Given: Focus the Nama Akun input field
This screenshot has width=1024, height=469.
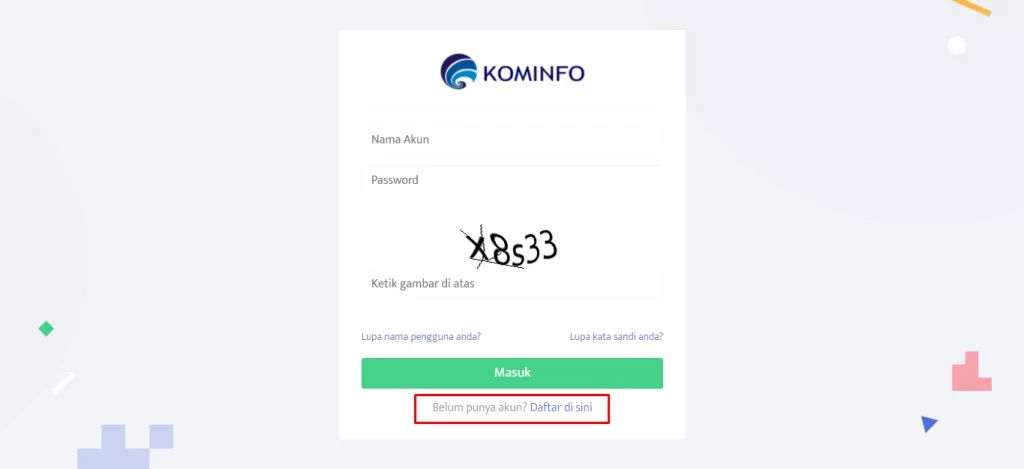Looking at the screenshot, I should tap(512, 139).
